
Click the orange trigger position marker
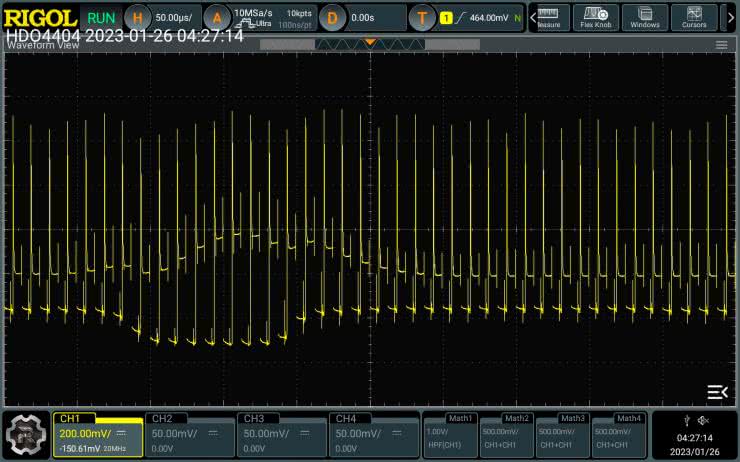(370, 42)
